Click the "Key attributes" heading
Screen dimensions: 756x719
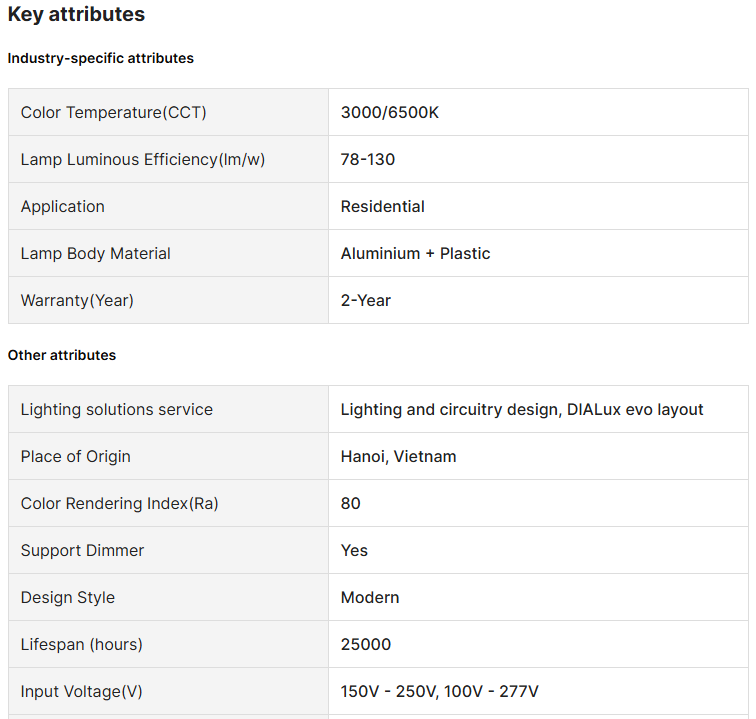[76, 15]
